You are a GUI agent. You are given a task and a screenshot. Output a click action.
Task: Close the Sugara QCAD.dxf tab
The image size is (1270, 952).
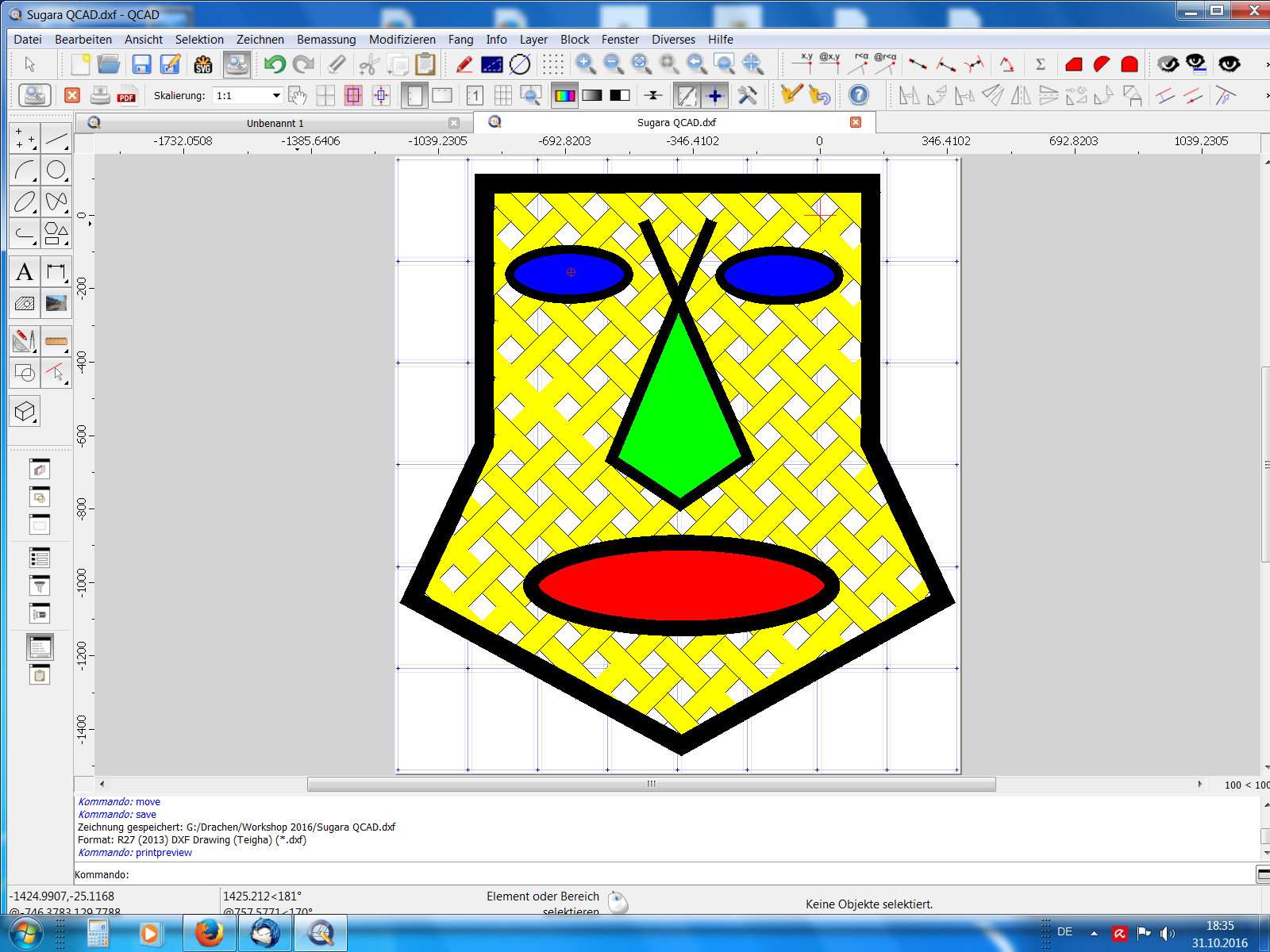(856, 122)
